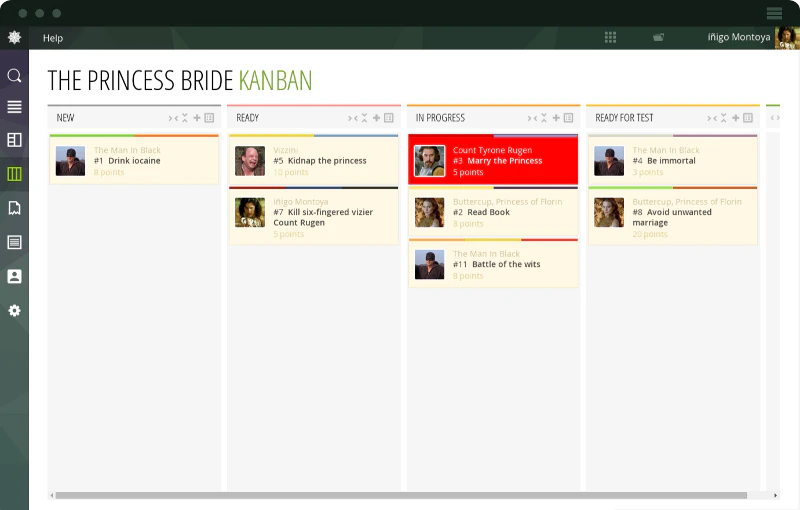This screenshot has height=510, width=800.
Task: Fold the NEW column horizontally
Action: [x=173, y=118]
